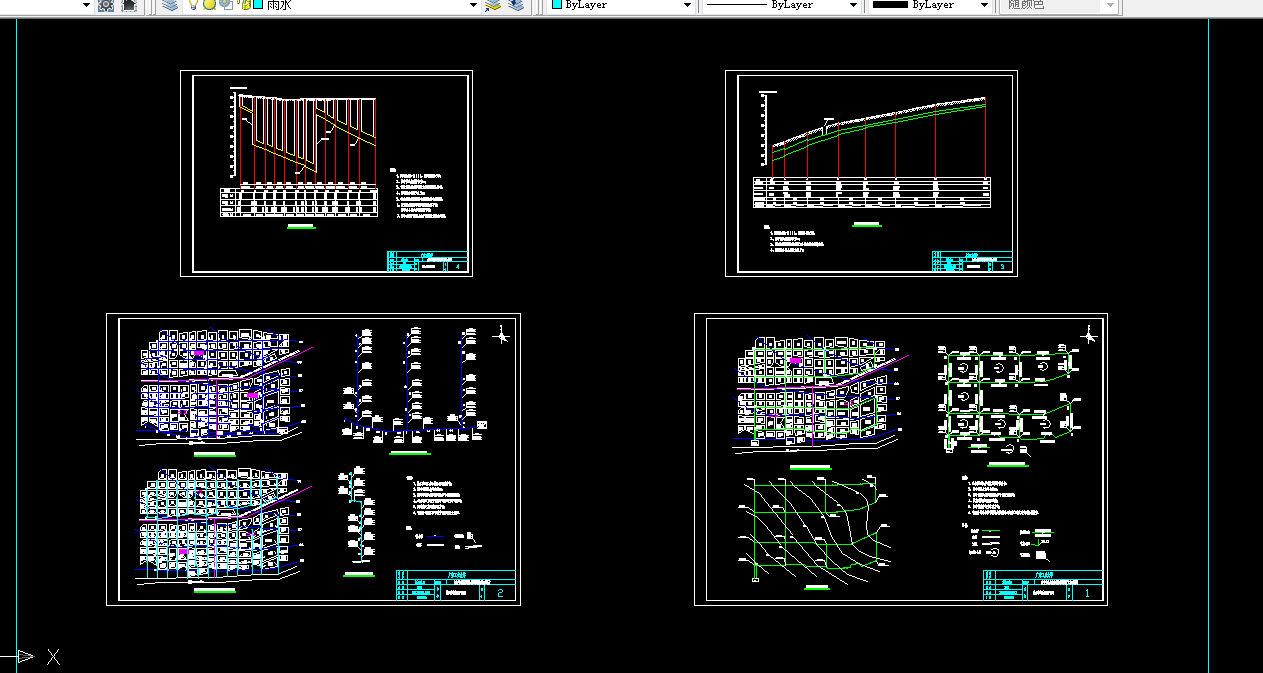Image resolution: width=1263 pixels, height=673 pixels.
Task: Click sheet number "1" in title block
Action: (1089, 593)
